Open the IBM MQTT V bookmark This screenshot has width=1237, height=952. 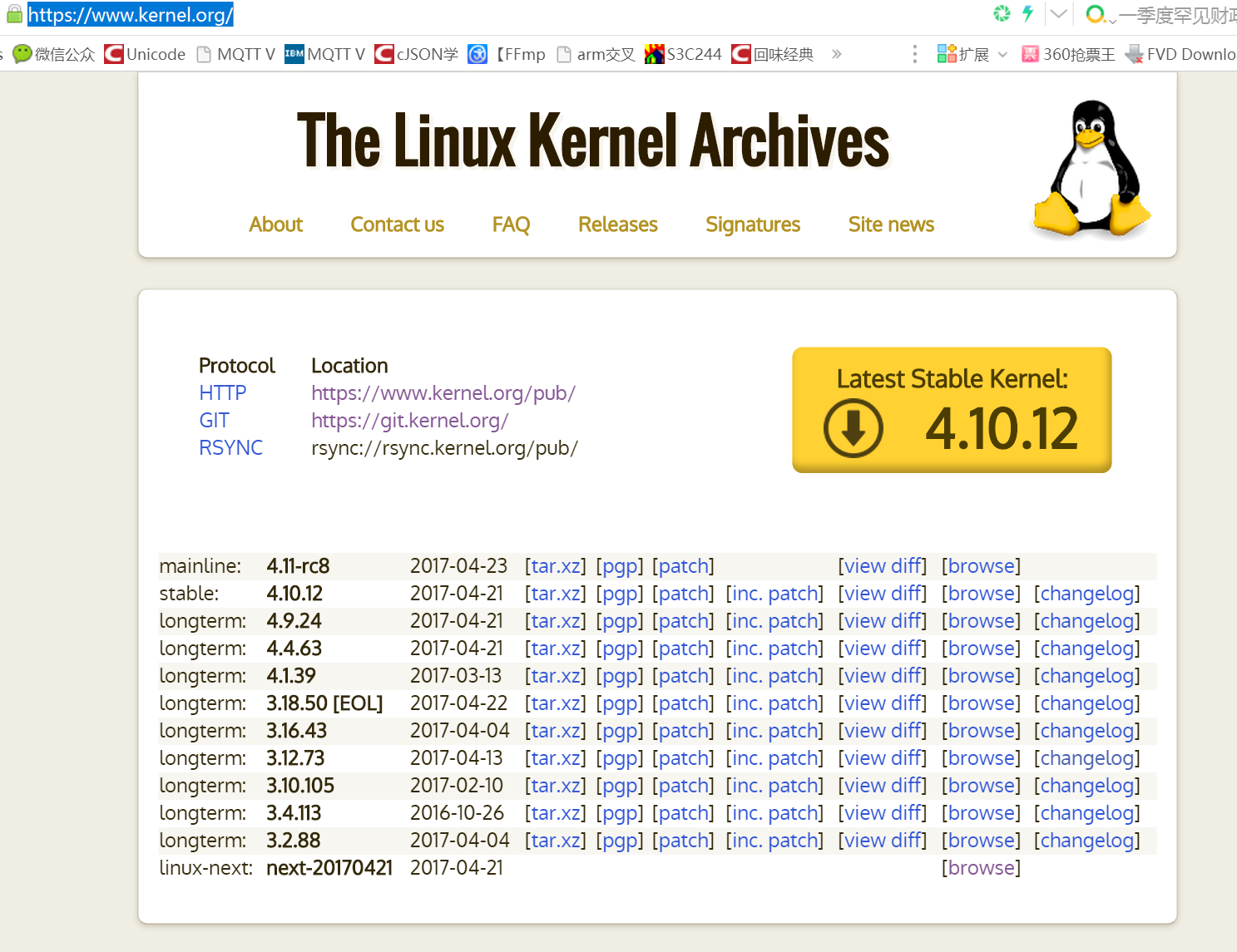324,54
